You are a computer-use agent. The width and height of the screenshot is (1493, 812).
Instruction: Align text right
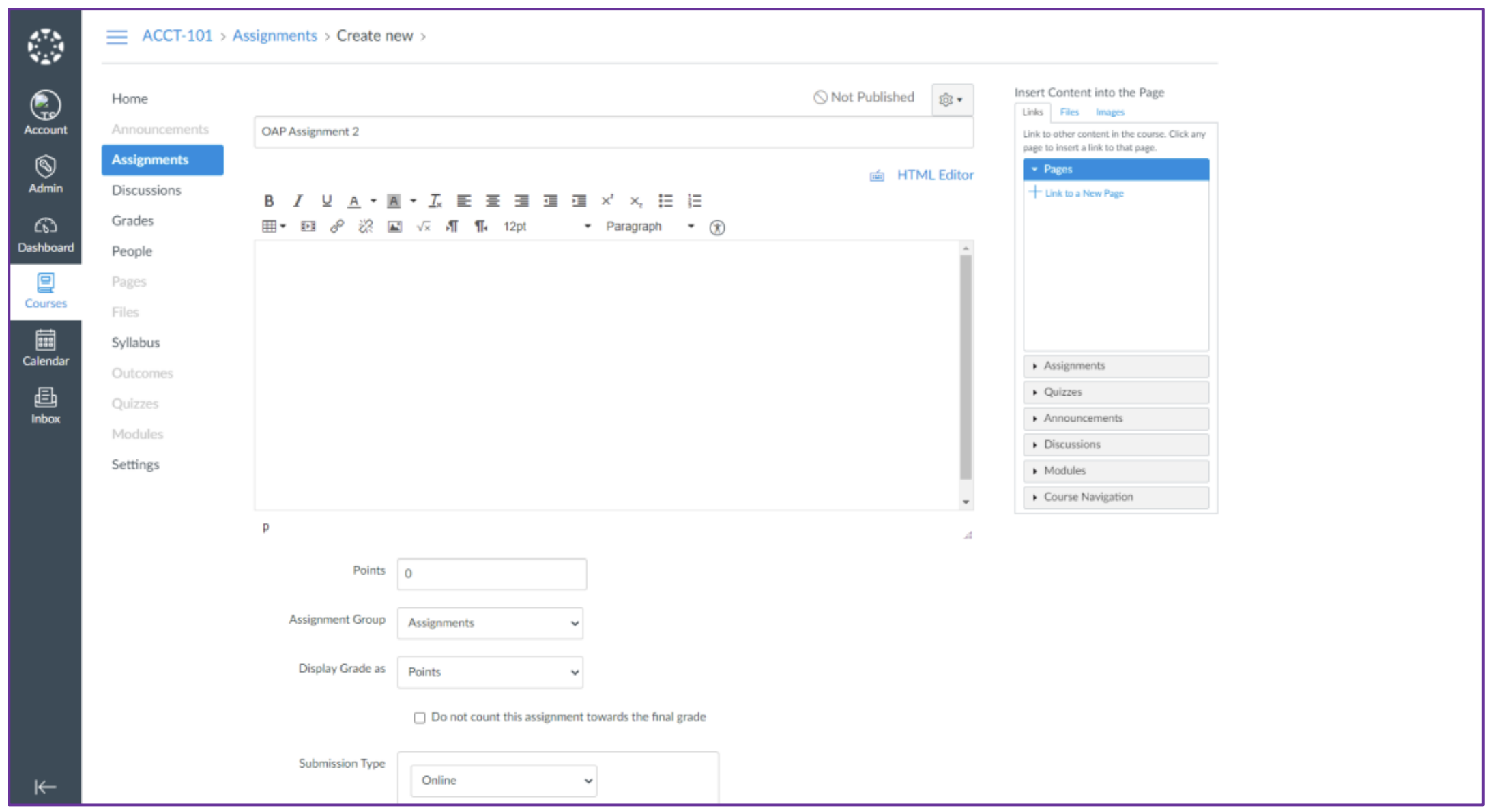click(521, 201)
